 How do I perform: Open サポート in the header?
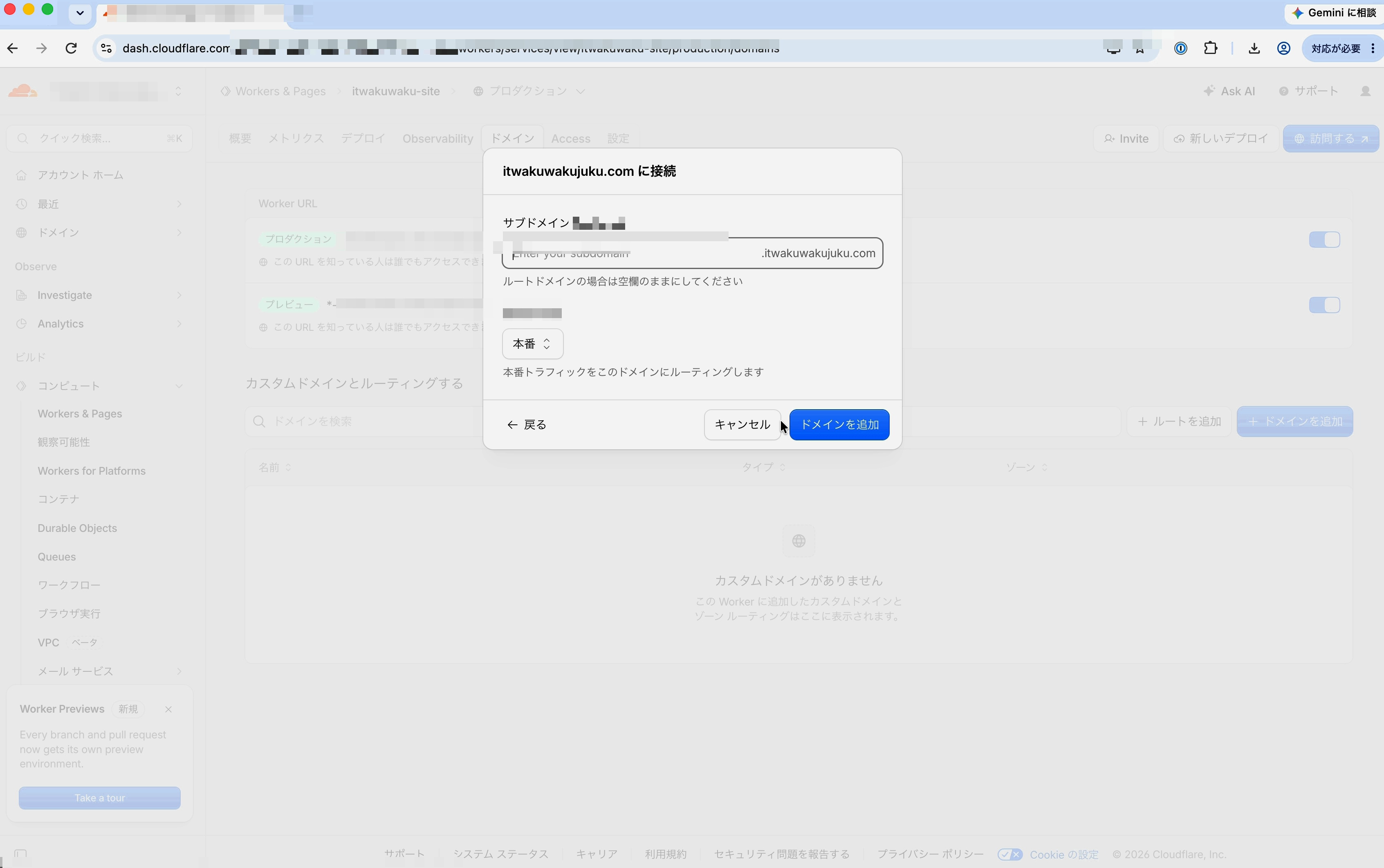pyautogui.click(x=1309, y=91)
